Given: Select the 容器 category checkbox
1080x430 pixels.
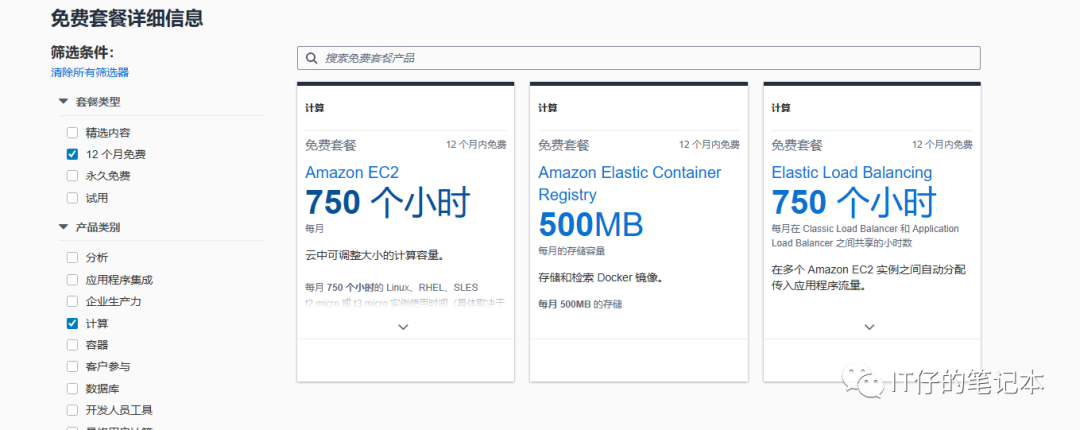Looking at the screenshot, I should [x=72, y=345].
